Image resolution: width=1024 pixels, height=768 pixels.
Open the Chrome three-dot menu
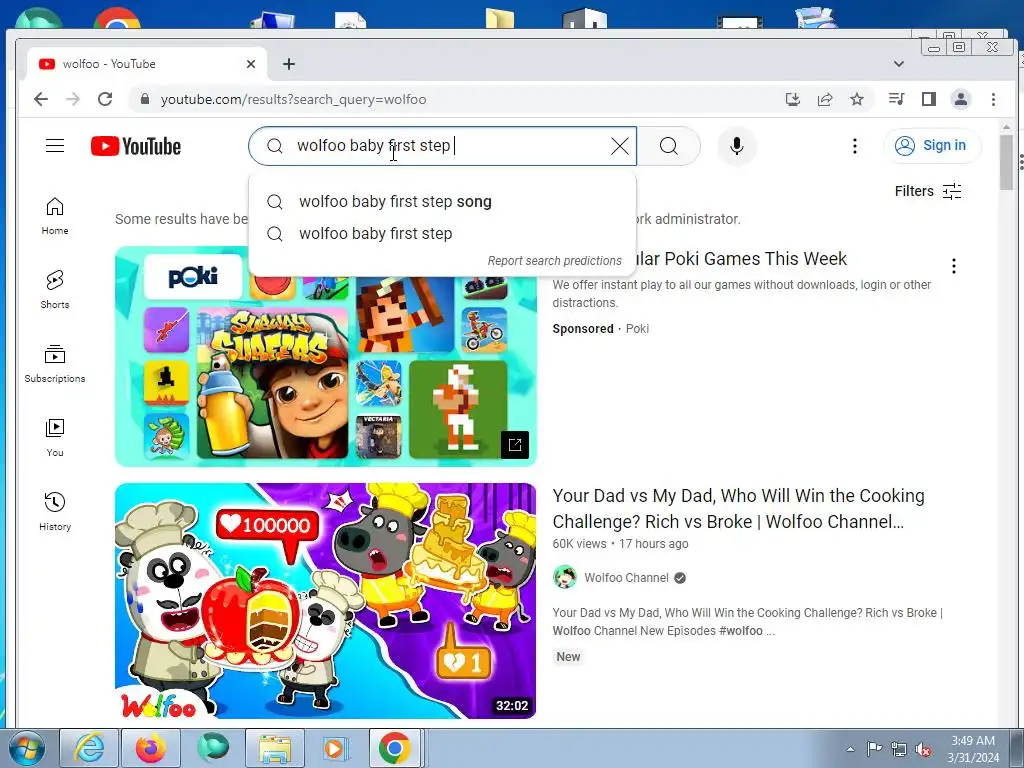993,99
